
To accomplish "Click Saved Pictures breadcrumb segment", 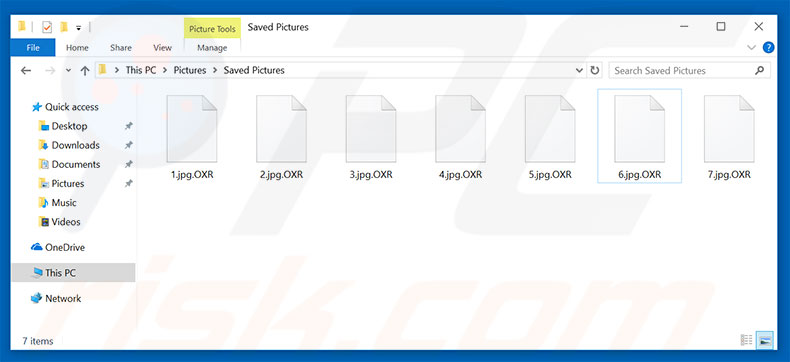I will (x=254, y=70).
